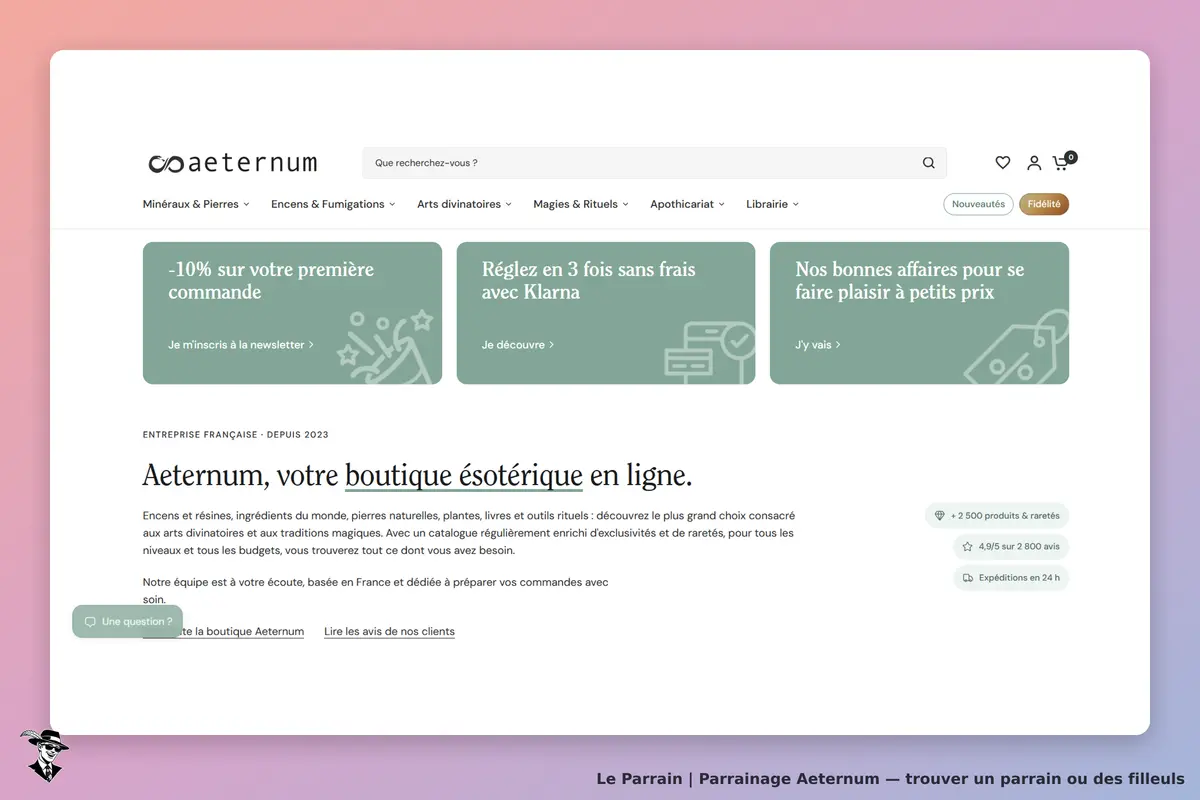The height and width of the screenshot is (800, 1200).
Task: Click the cart count badge showing 0
Action: click(1071, 157)
